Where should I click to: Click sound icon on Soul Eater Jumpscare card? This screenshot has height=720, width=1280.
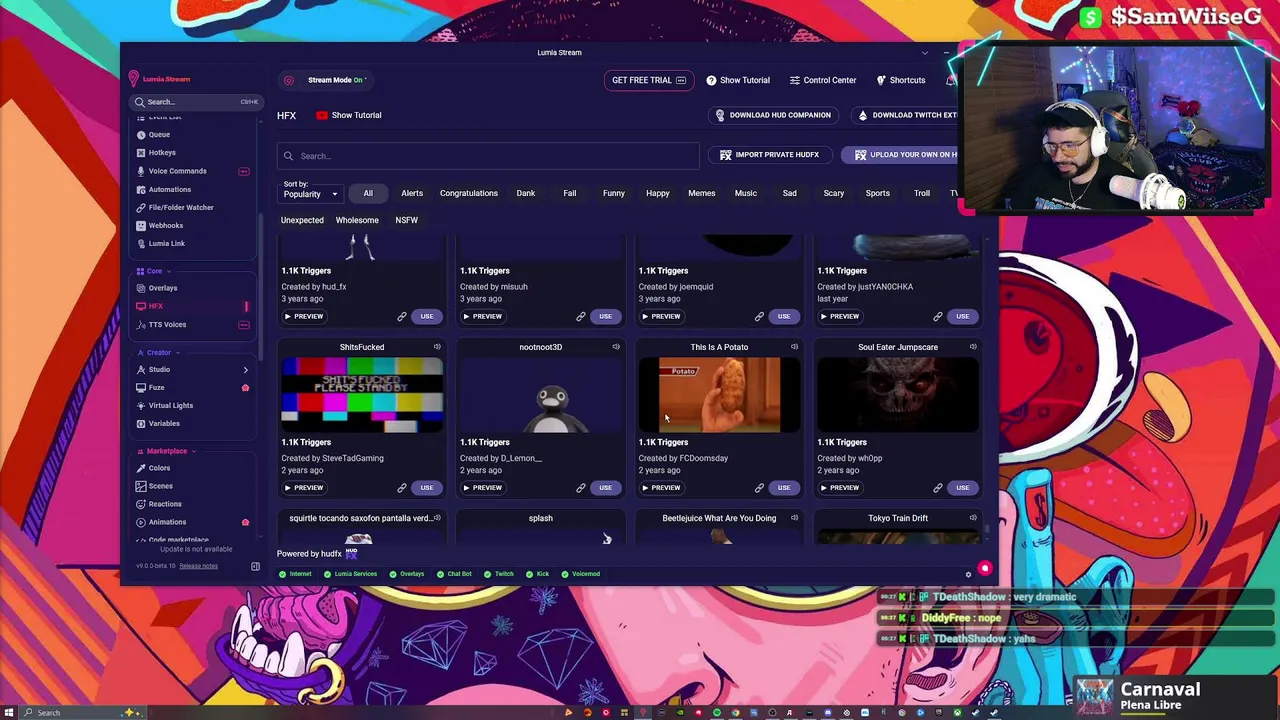click(x=973, y=347)
